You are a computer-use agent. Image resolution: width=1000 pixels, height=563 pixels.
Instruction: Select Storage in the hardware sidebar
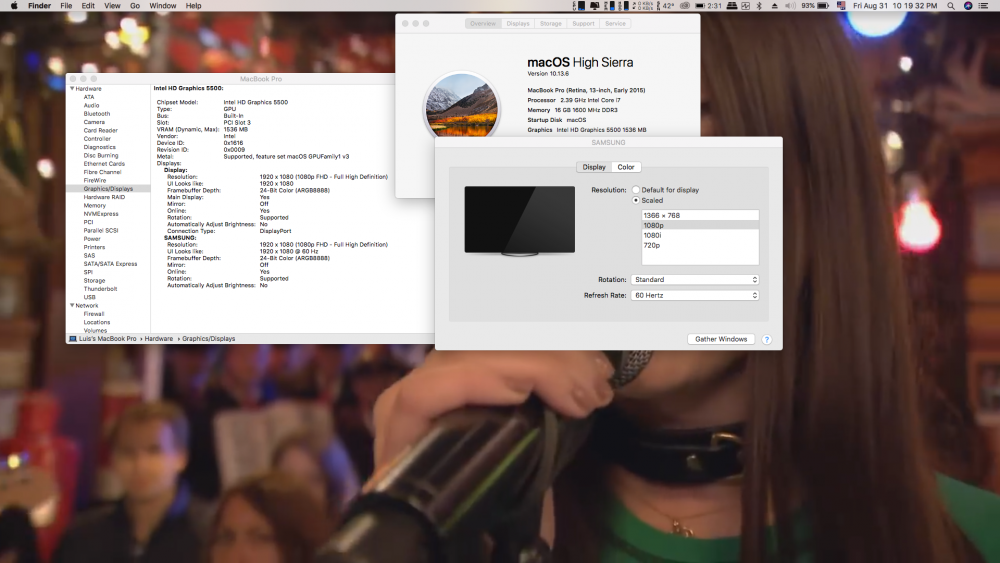[x=94, y=281]
